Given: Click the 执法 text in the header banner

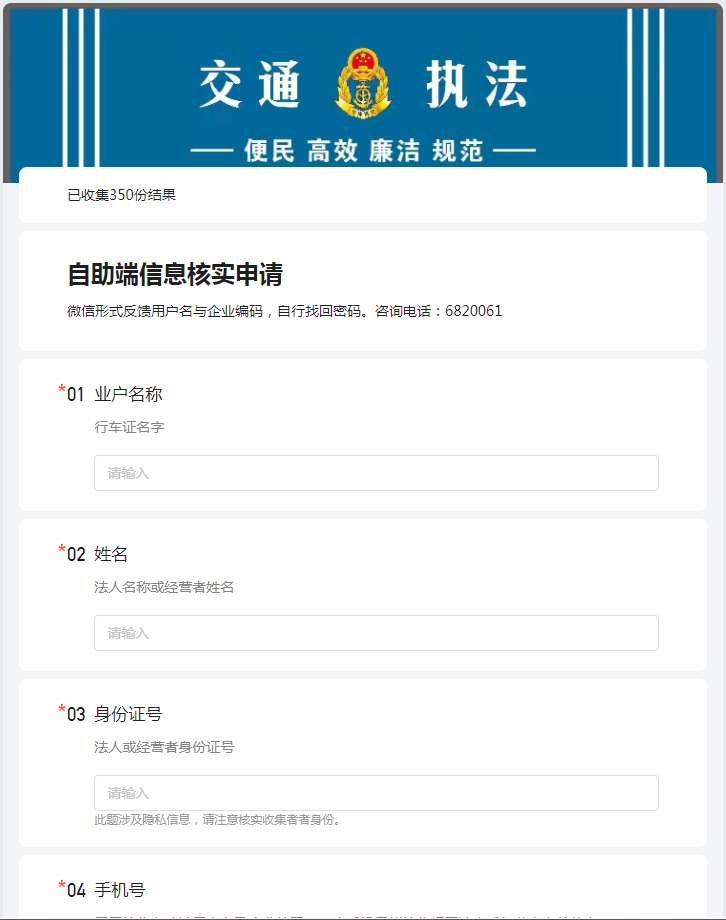Looking at the screenshot, I should [x=475, y=85].
